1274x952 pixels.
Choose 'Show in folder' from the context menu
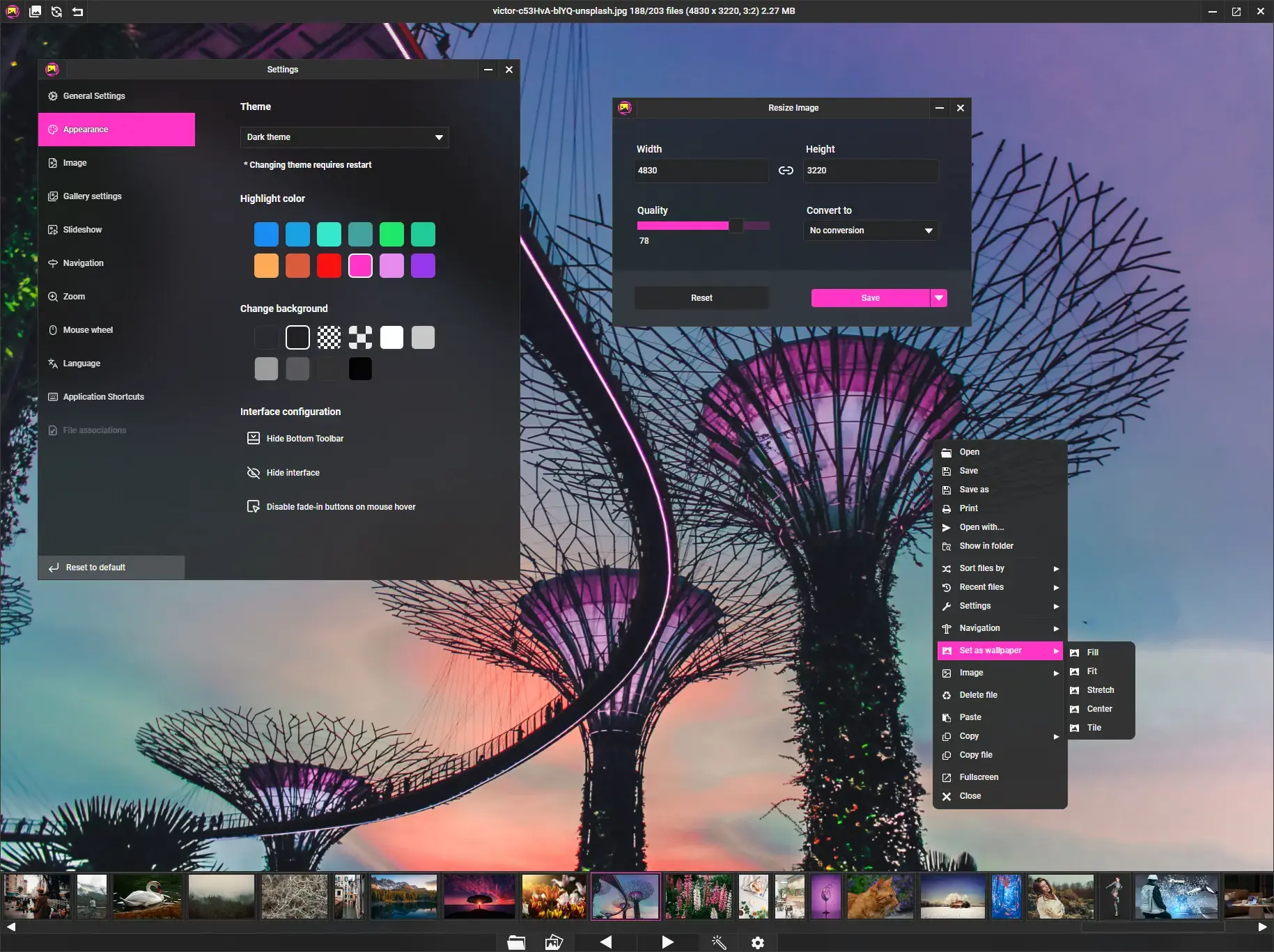tap(986, 546)
